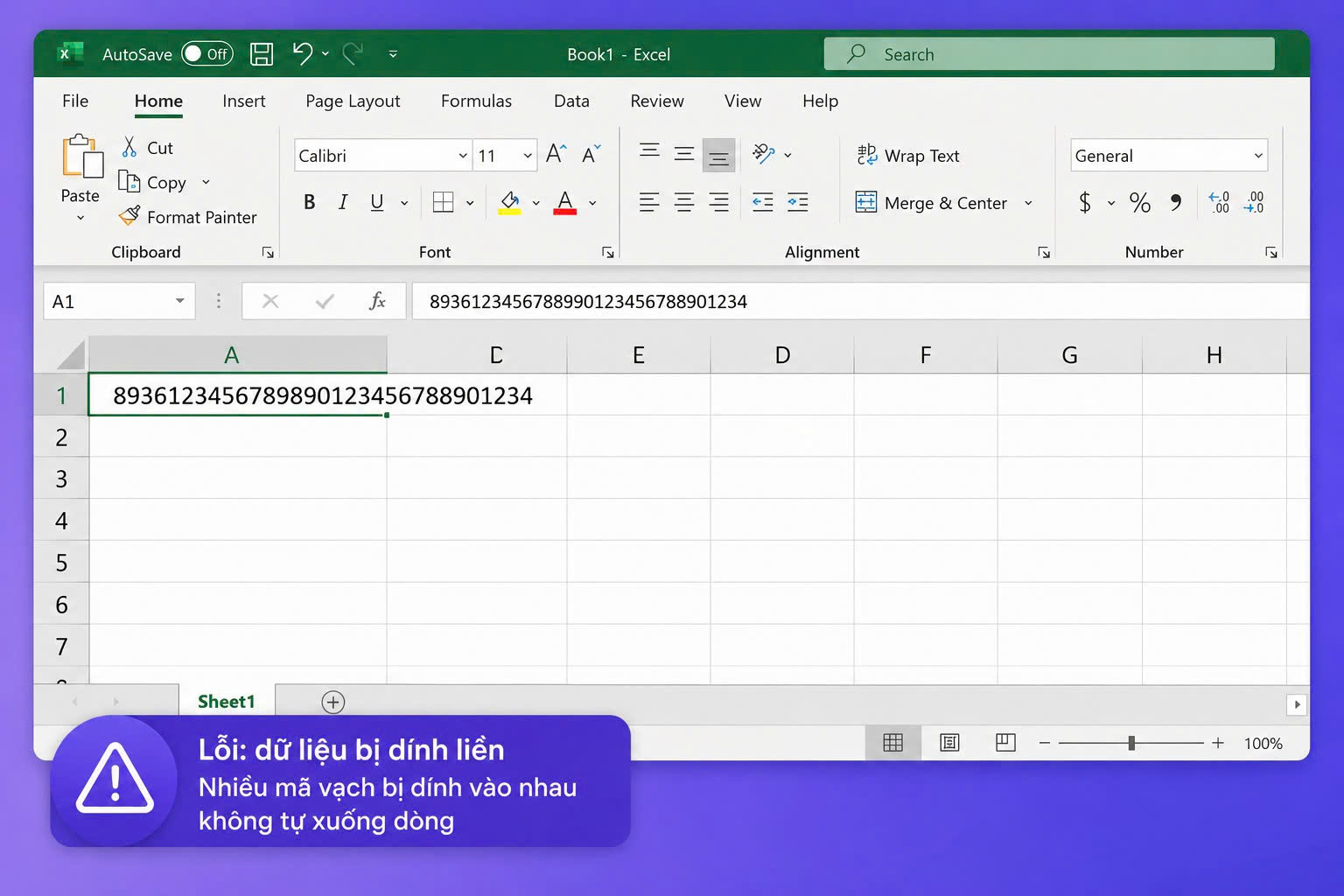Switch to Page Break Preview in status bar

tap(1005, 743)
